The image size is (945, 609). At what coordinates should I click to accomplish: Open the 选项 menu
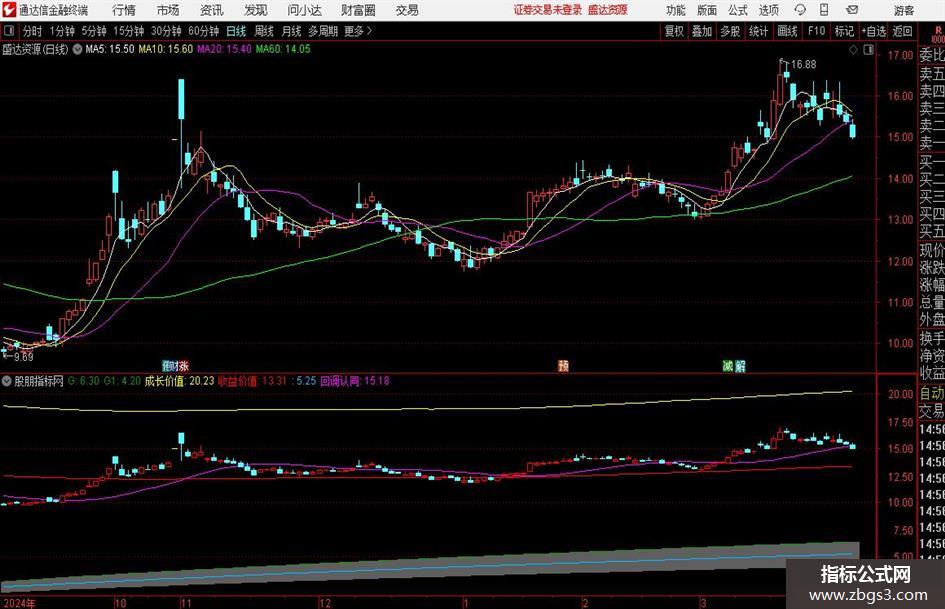(768, 10)
